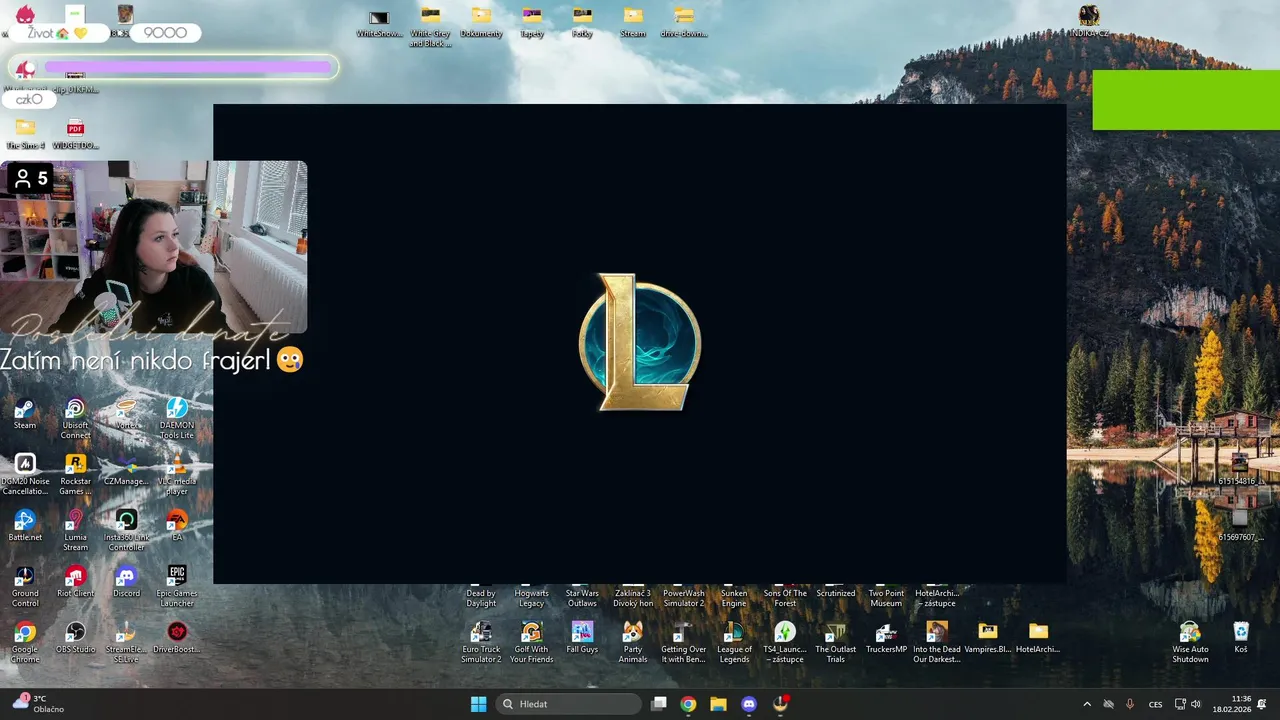This screenshot has height=720, width=1280.
Task: Open Google Chrome desktop shortcut
Action: click(x=25, y=643)
